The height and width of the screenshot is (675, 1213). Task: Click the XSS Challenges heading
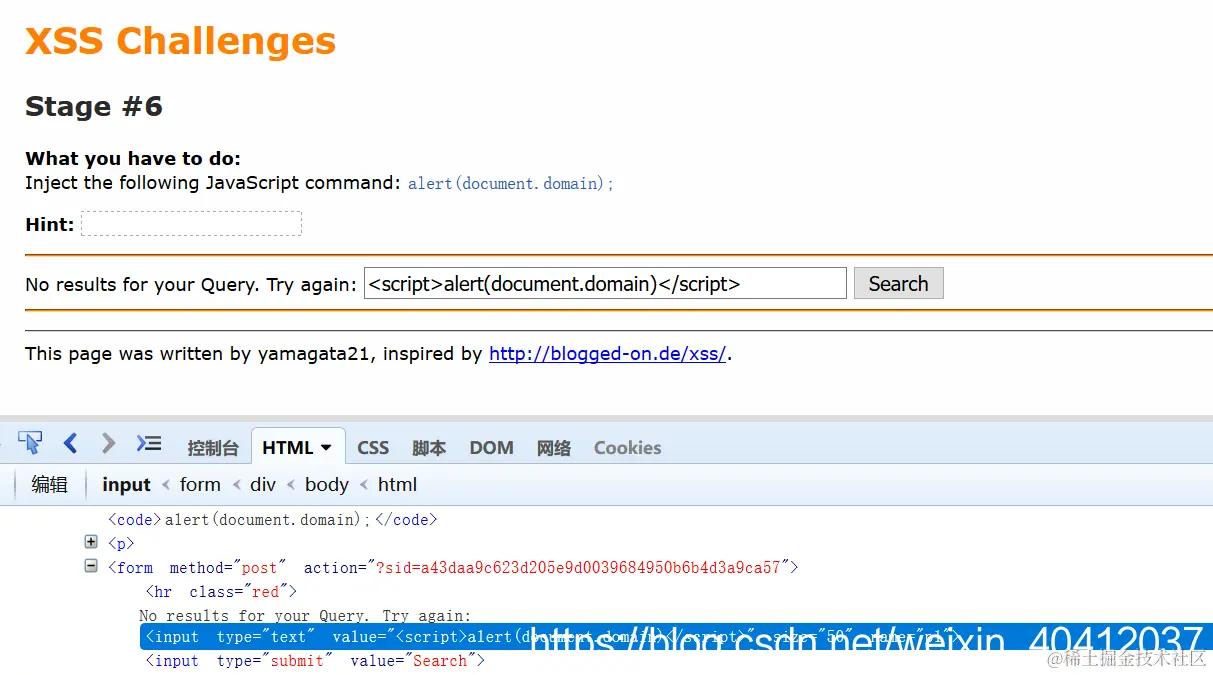pos(180,41)
